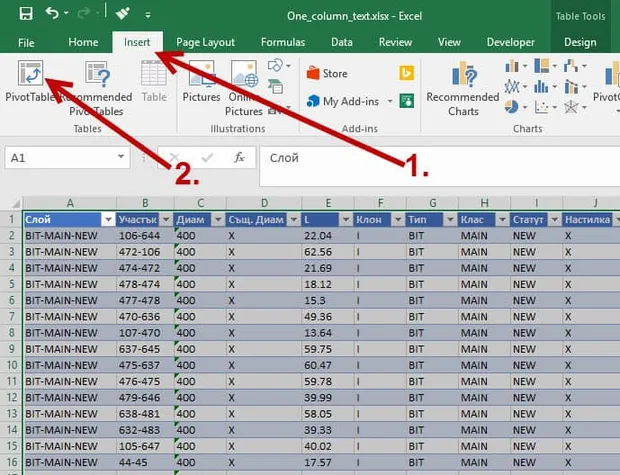Open the Клас column filter dropdown
The height and width of the screenshot is (475, 620).
[x=502, y=220]
